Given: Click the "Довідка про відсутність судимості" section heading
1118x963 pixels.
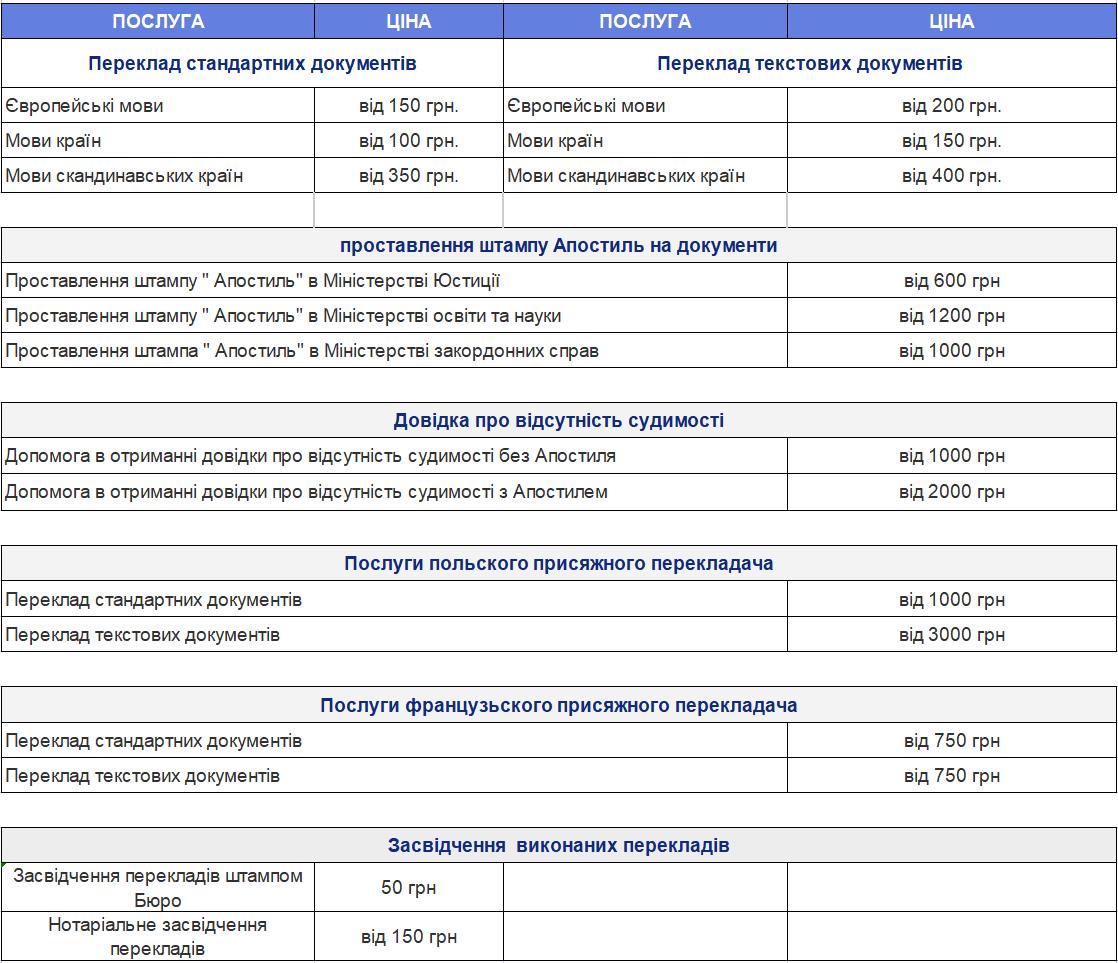Looking at the screenshot, I should point(558,421).
